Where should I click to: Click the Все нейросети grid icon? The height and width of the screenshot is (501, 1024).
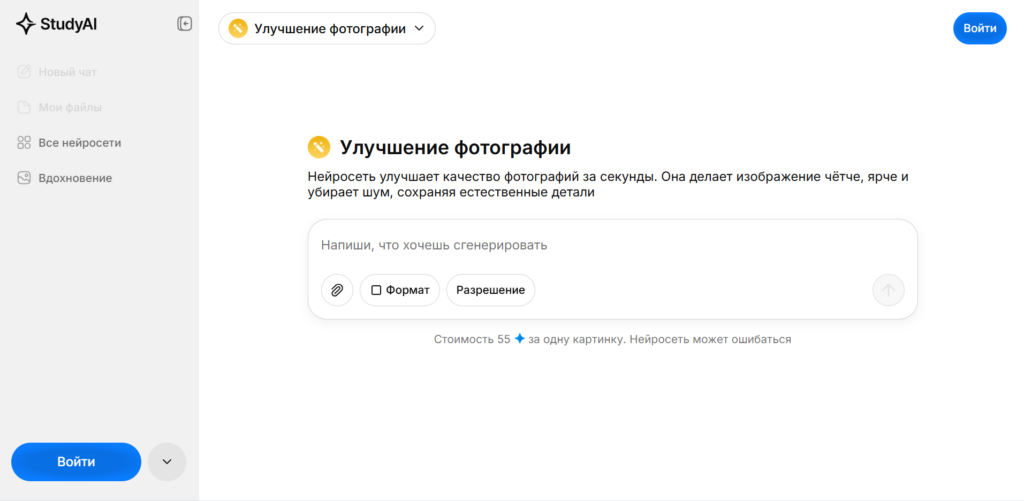[24, 142]
